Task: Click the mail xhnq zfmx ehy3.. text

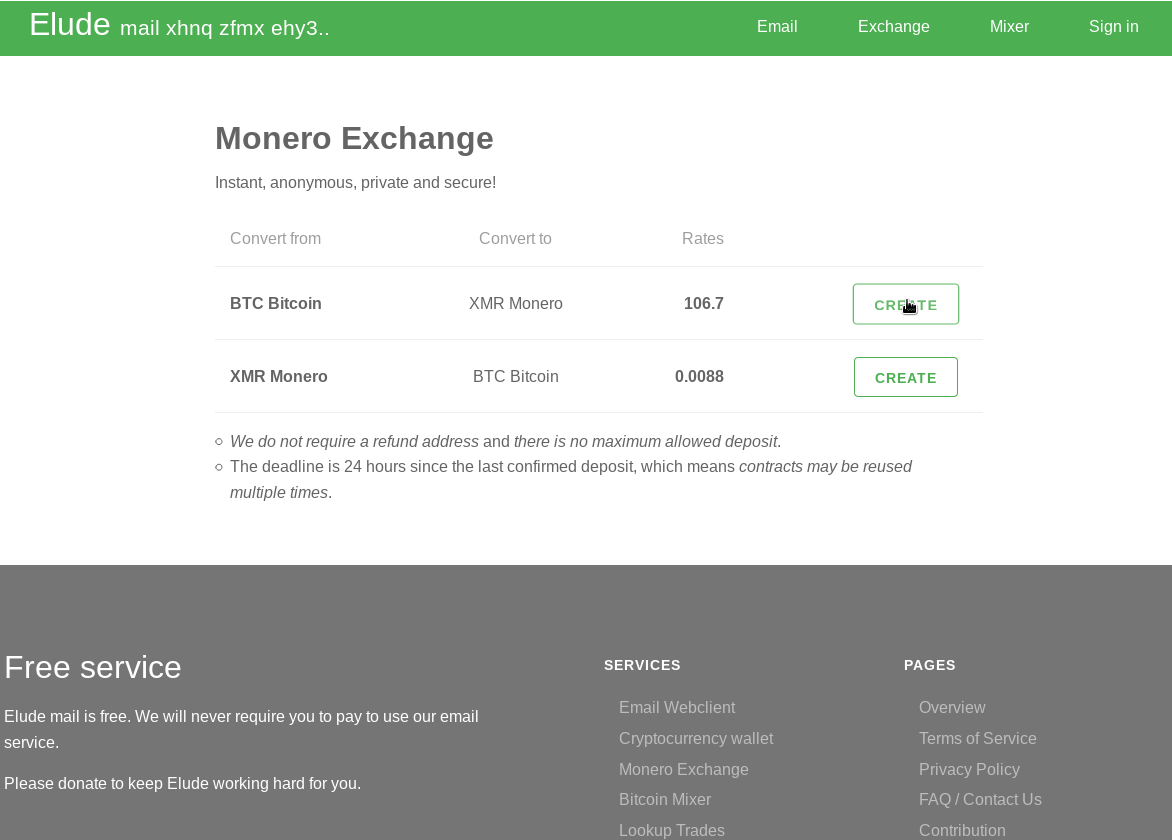Action: coord(225,28)
